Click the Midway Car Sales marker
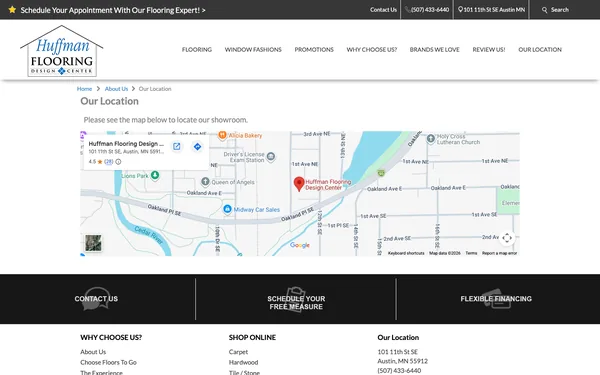Screen dimensions: 600x375 pos(227,209)
